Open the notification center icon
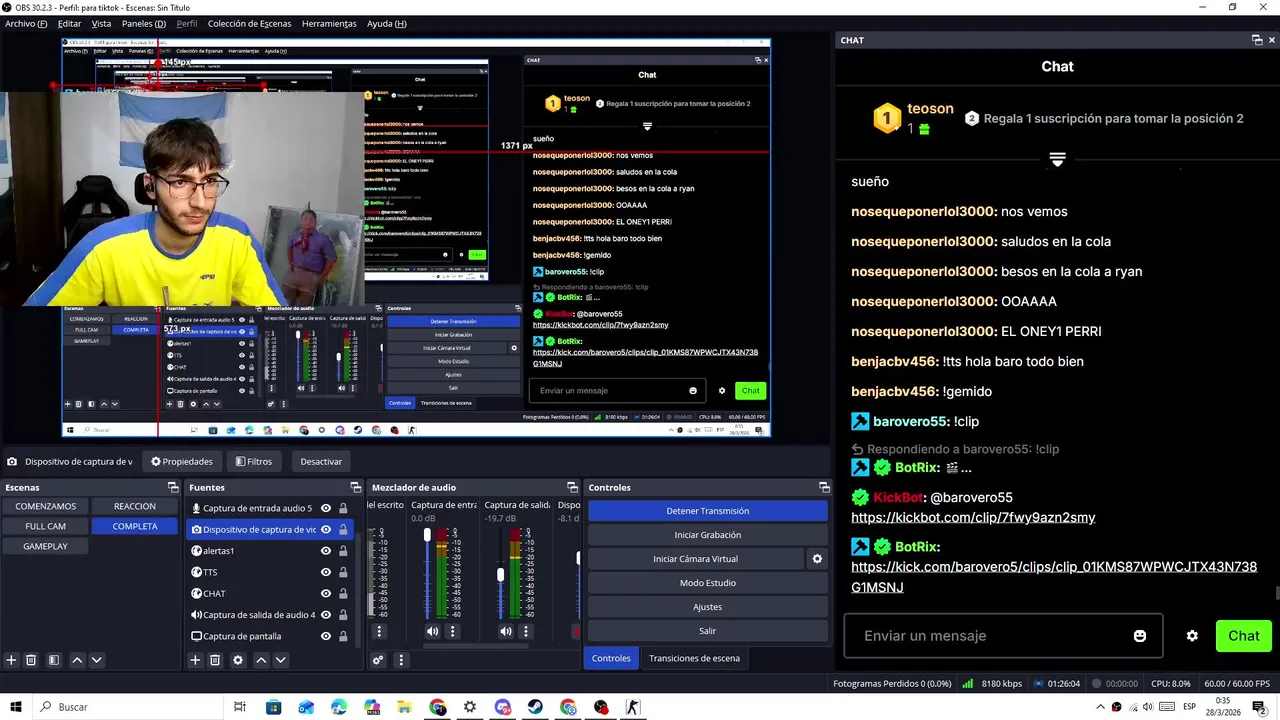 [1259, 707]
